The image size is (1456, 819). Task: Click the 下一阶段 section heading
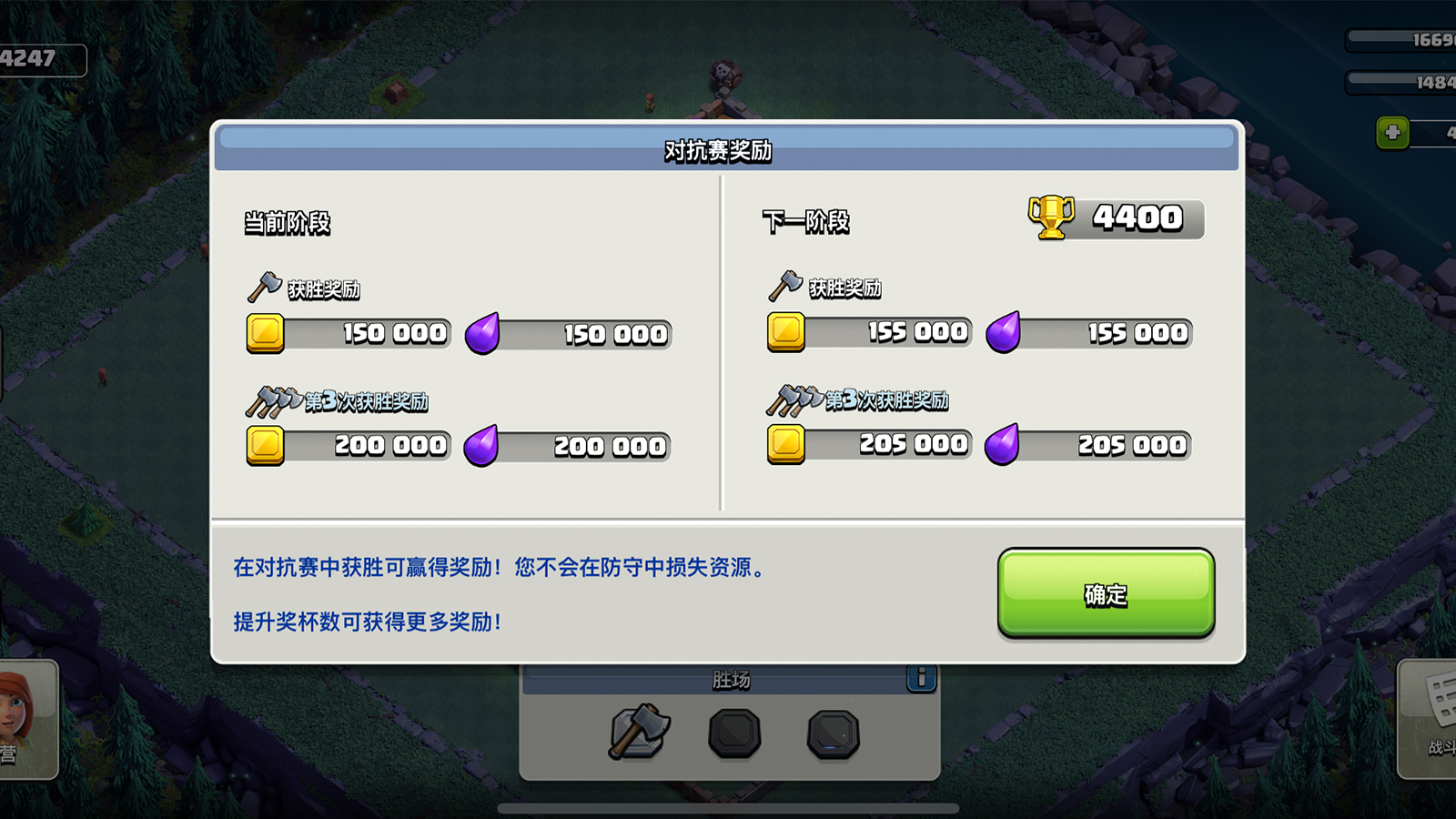pyautogui.click(x=806, y=221)
